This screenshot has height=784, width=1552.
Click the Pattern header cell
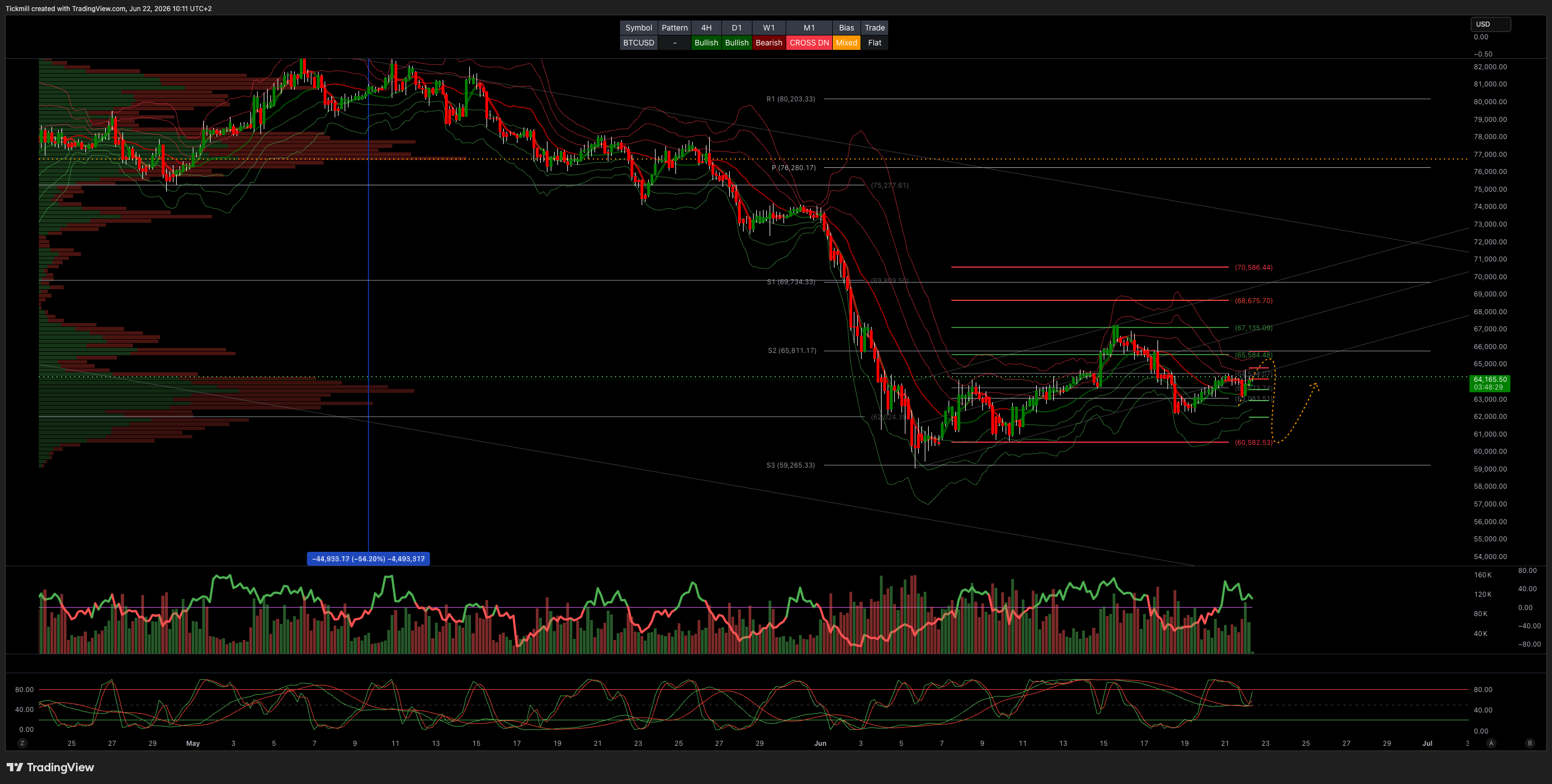pyautogui.click(x=674, y=28)
